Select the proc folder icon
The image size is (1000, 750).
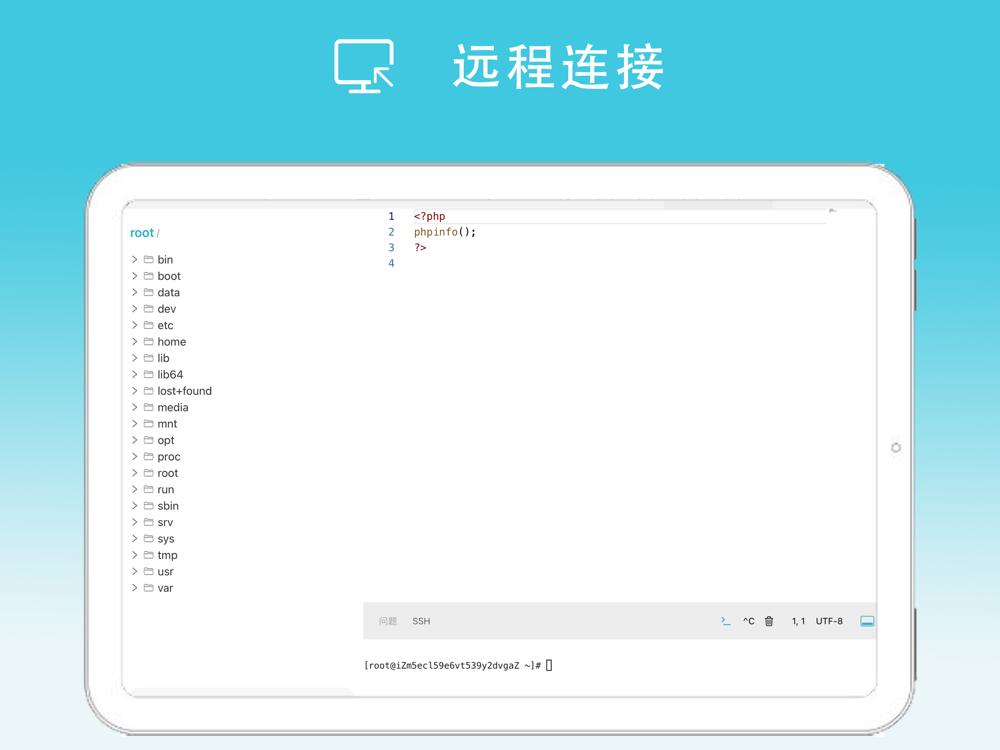tap(149, 456)
